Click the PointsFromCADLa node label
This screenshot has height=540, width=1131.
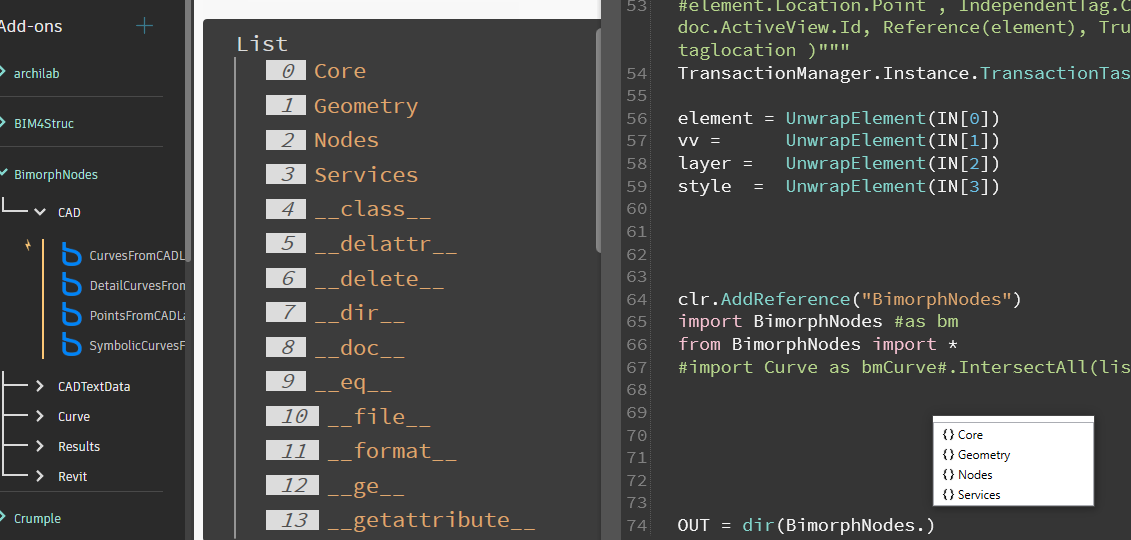(x=137, y=316)
